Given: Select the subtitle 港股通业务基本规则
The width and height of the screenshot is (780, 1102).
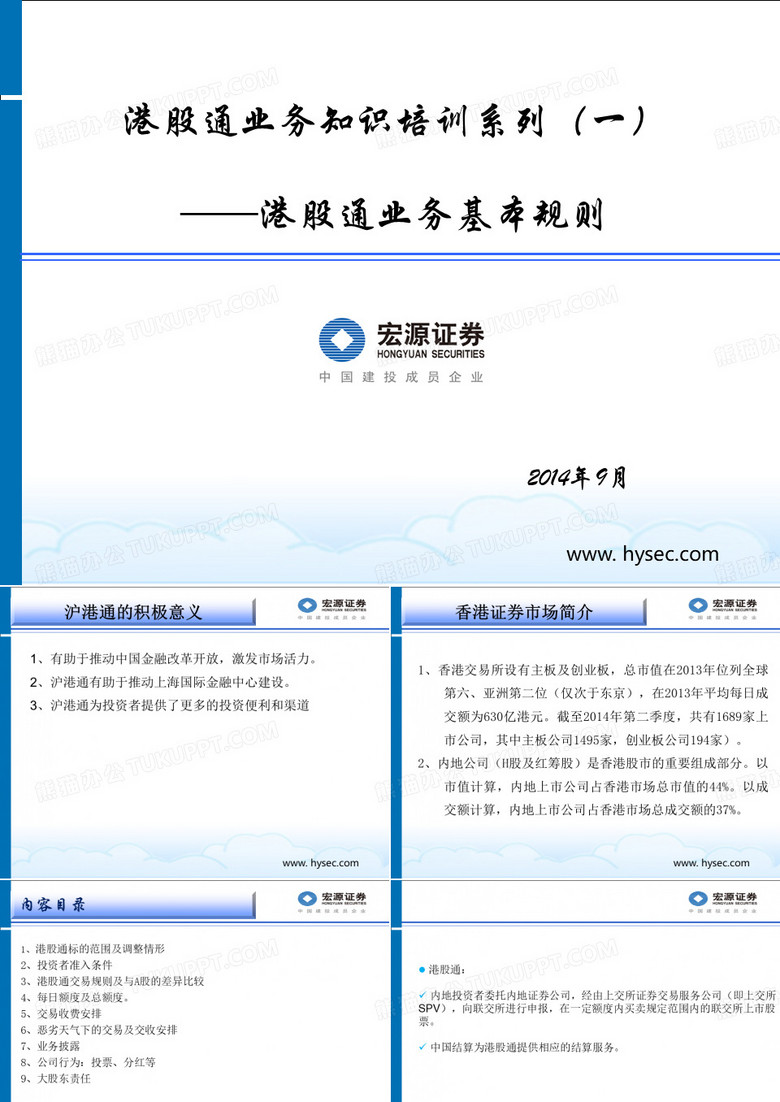Looking at the screenshot, I should click(x=431, y=214).
